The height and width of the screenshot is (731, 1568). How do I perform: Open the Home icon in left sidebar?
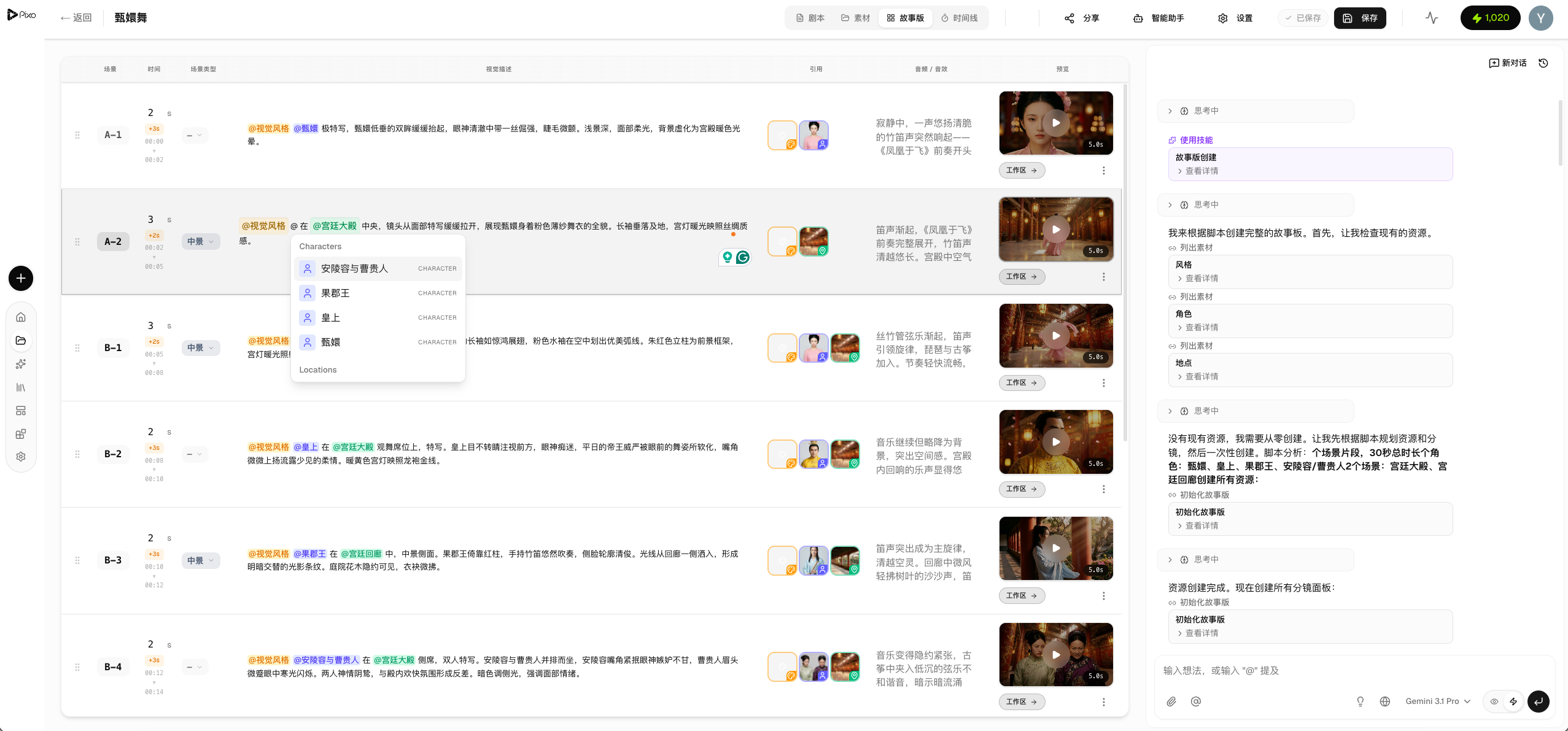pyautogui.click(x=21, y=317)
